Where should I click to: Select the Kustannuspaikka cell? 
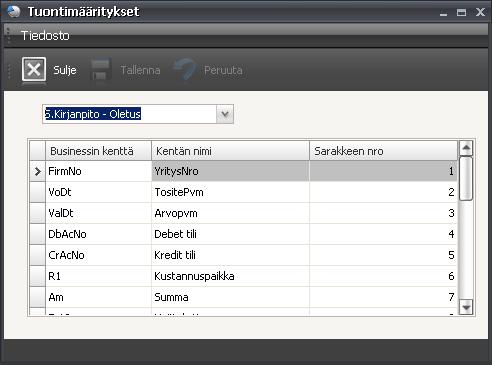230,276
